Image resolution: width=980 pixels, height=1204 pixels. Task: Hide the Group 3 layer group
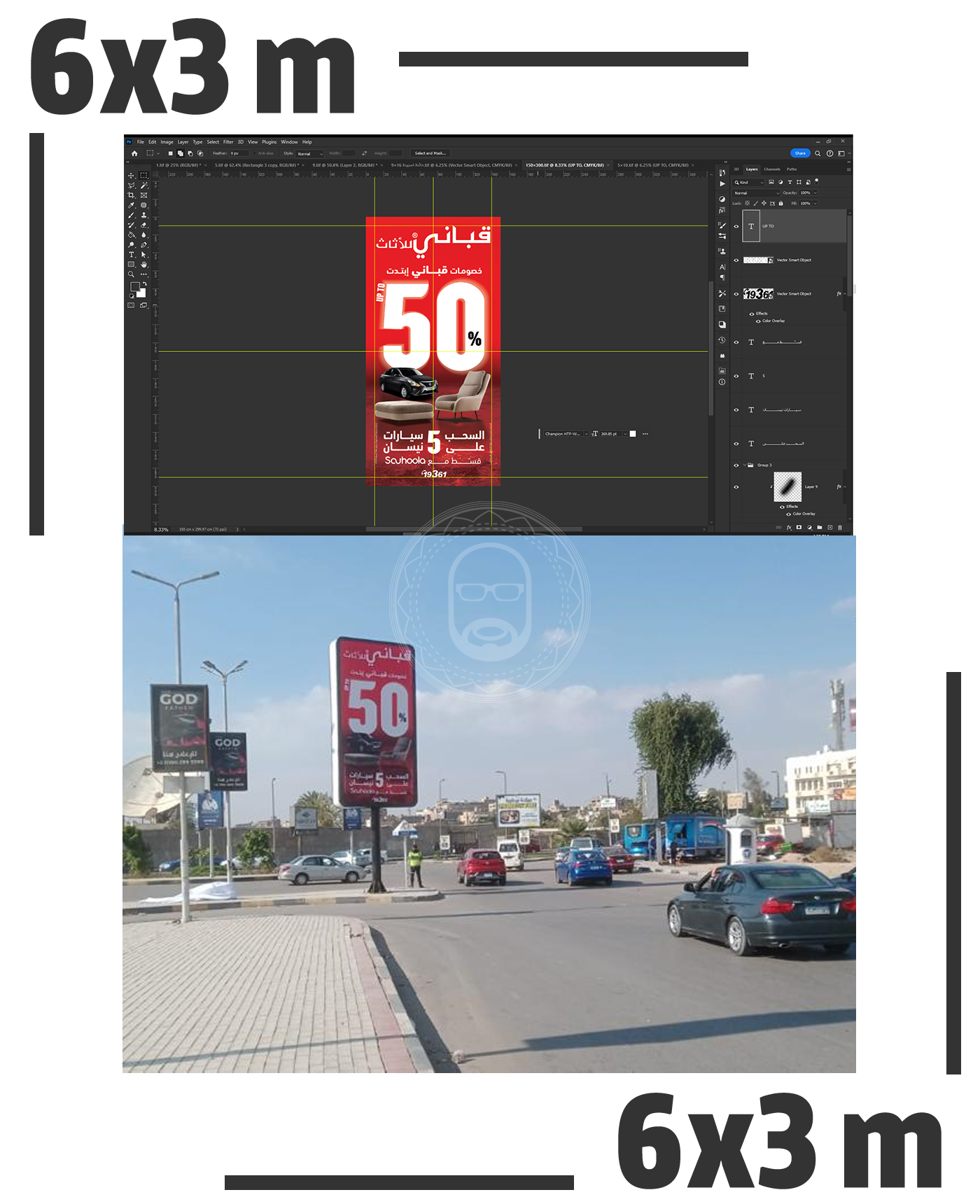pos(736,465)
